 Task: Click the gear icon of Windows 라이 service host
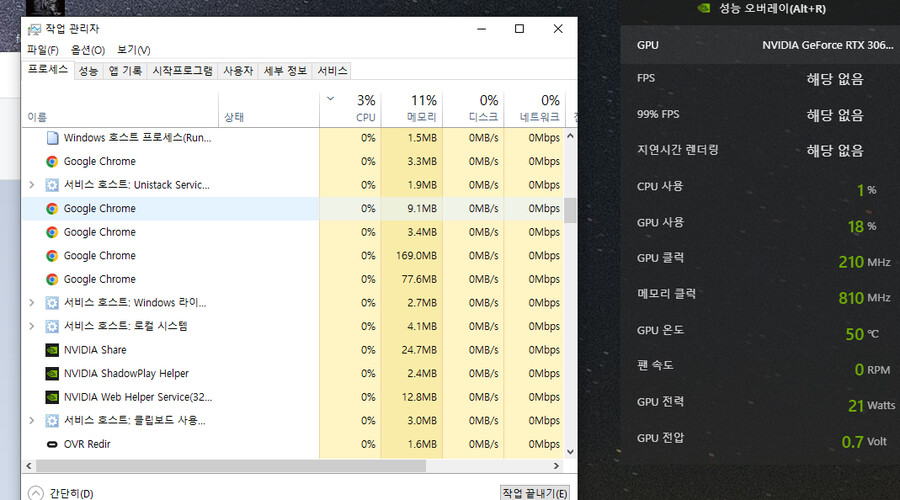[x=52, y=303]
